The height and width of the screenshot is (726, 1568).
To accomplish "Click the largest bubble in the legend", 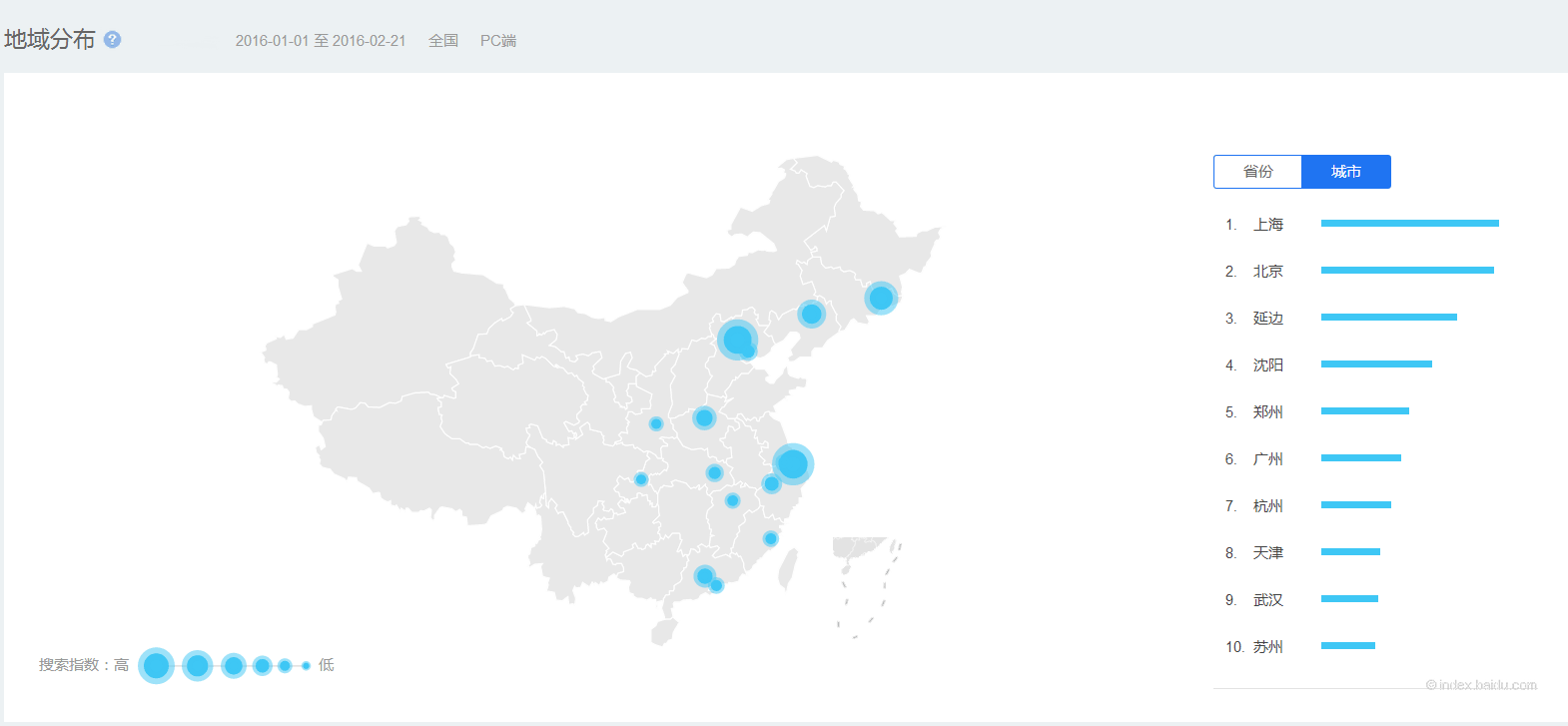I will [156, 665].
